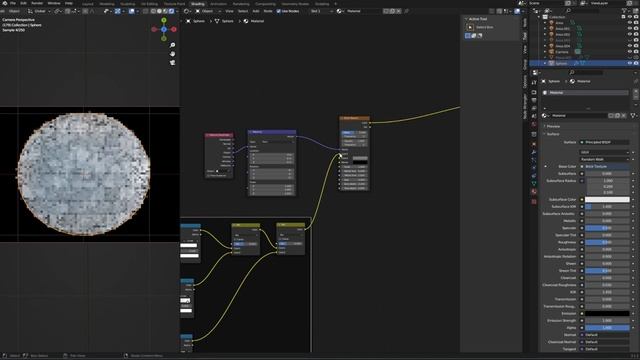
Task: Click the green Y axis of the navigation gizmo
Action: tap(164, 20)
